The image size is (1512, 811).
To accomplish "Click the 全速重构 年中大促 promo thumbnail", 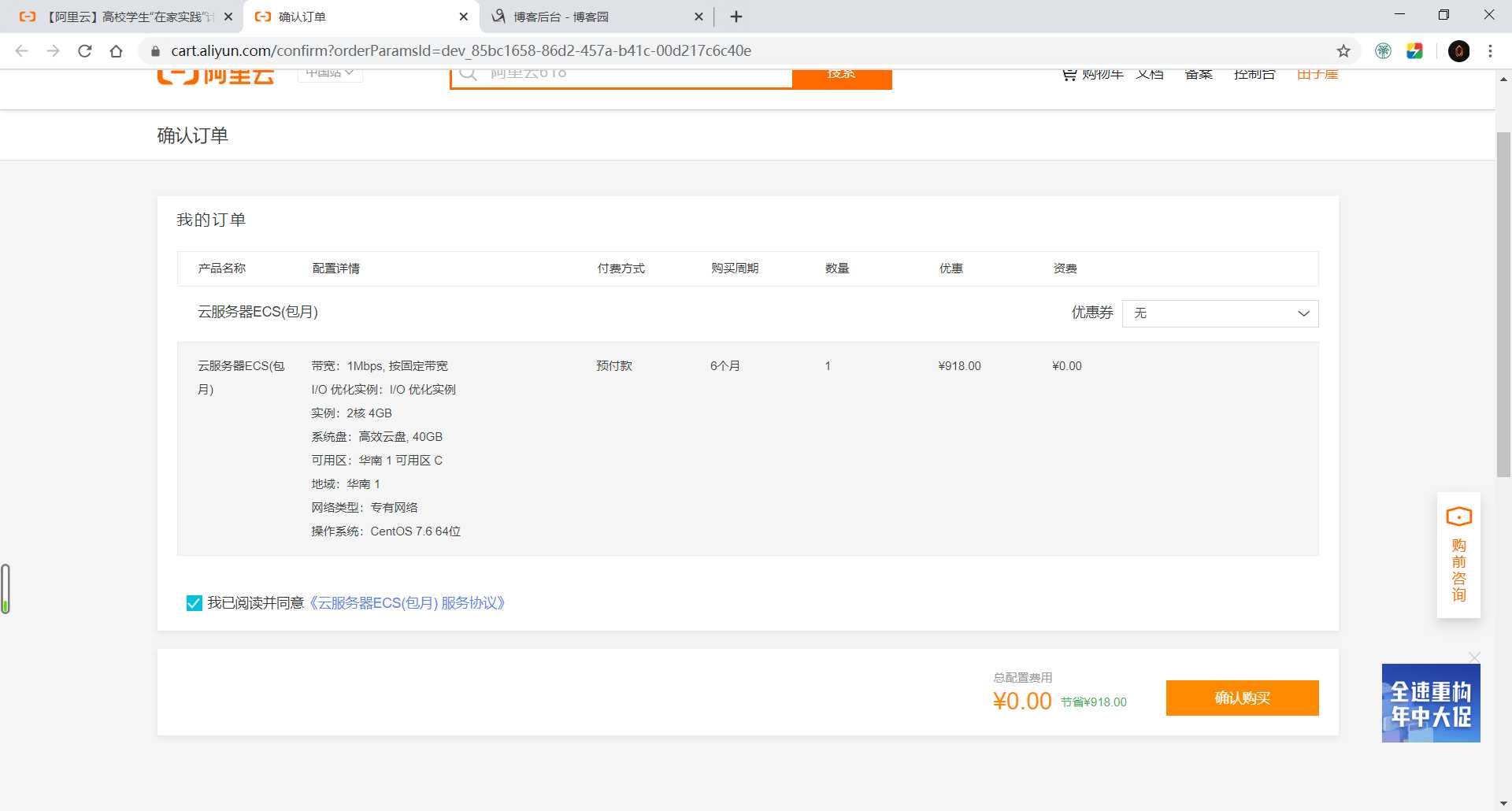I will click(x=1431, y=703).
